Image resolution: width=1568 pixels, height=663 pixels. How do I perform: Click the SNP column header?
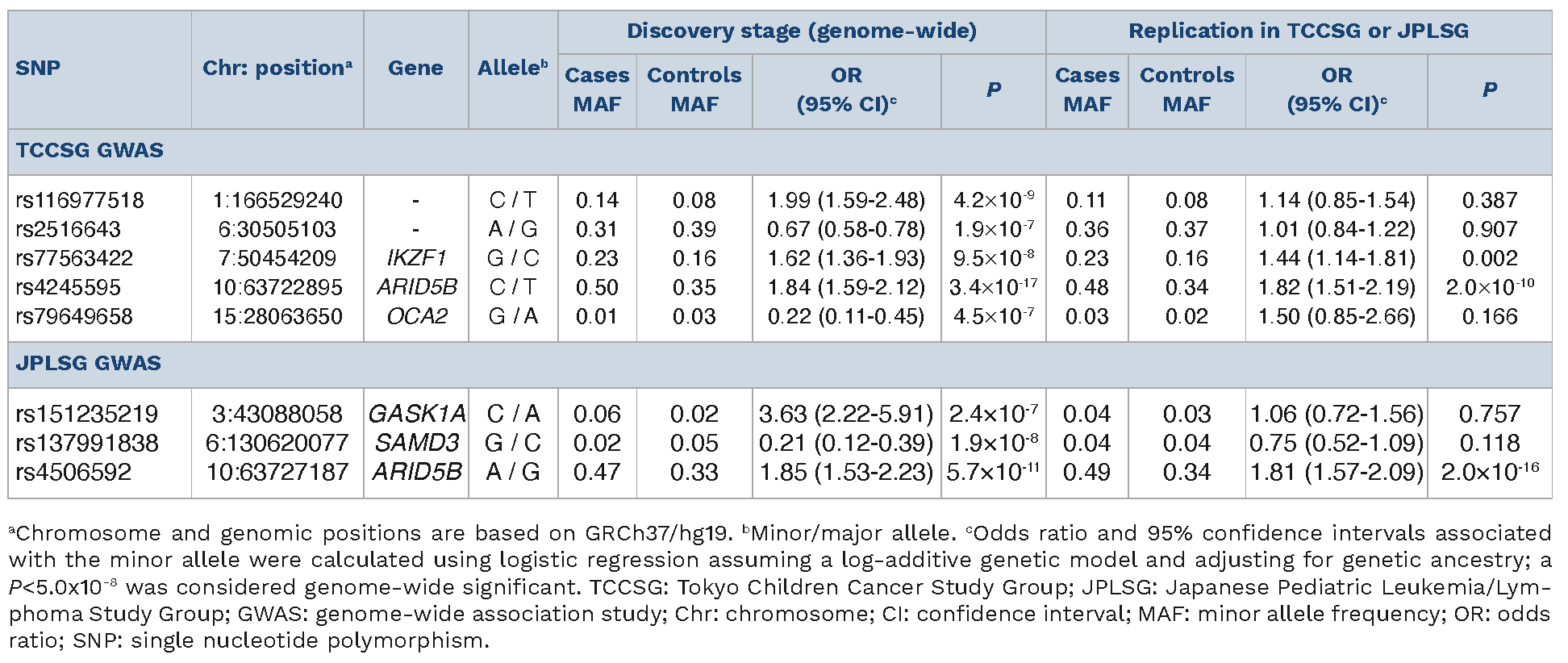click(38, 68)
